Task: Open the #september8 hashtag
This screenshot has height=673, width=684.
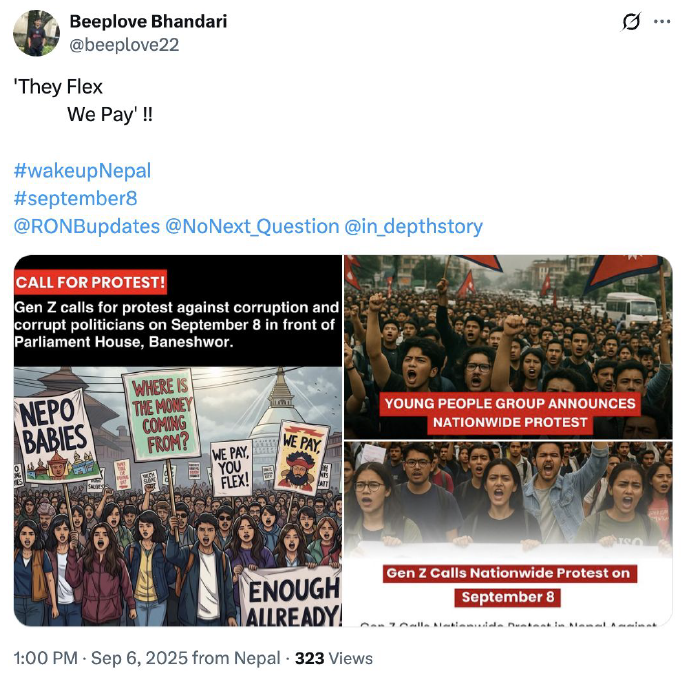Action: 75,198
